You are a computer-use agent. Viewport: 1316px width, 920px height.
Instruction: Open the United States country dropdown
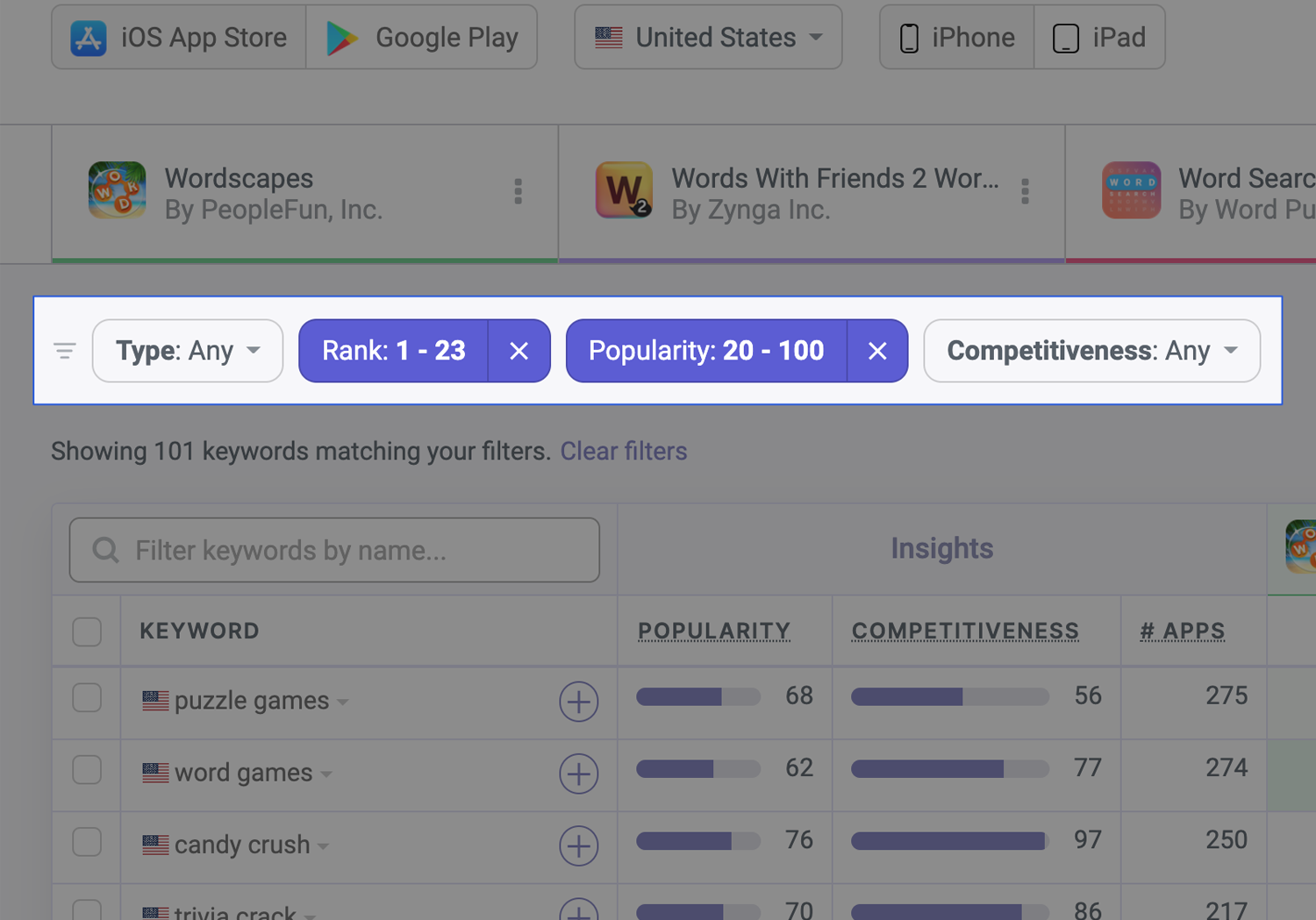709,37
